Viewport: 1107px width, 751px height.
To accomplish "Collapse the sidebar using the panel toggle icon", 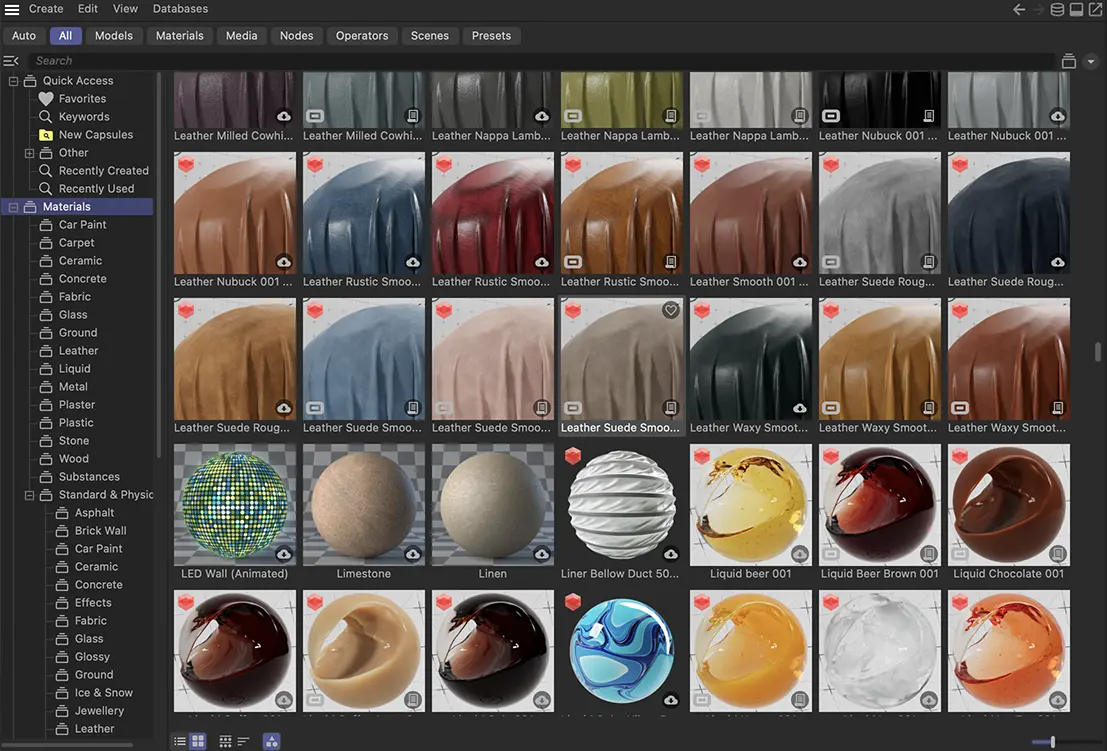I will coord(12,60).
